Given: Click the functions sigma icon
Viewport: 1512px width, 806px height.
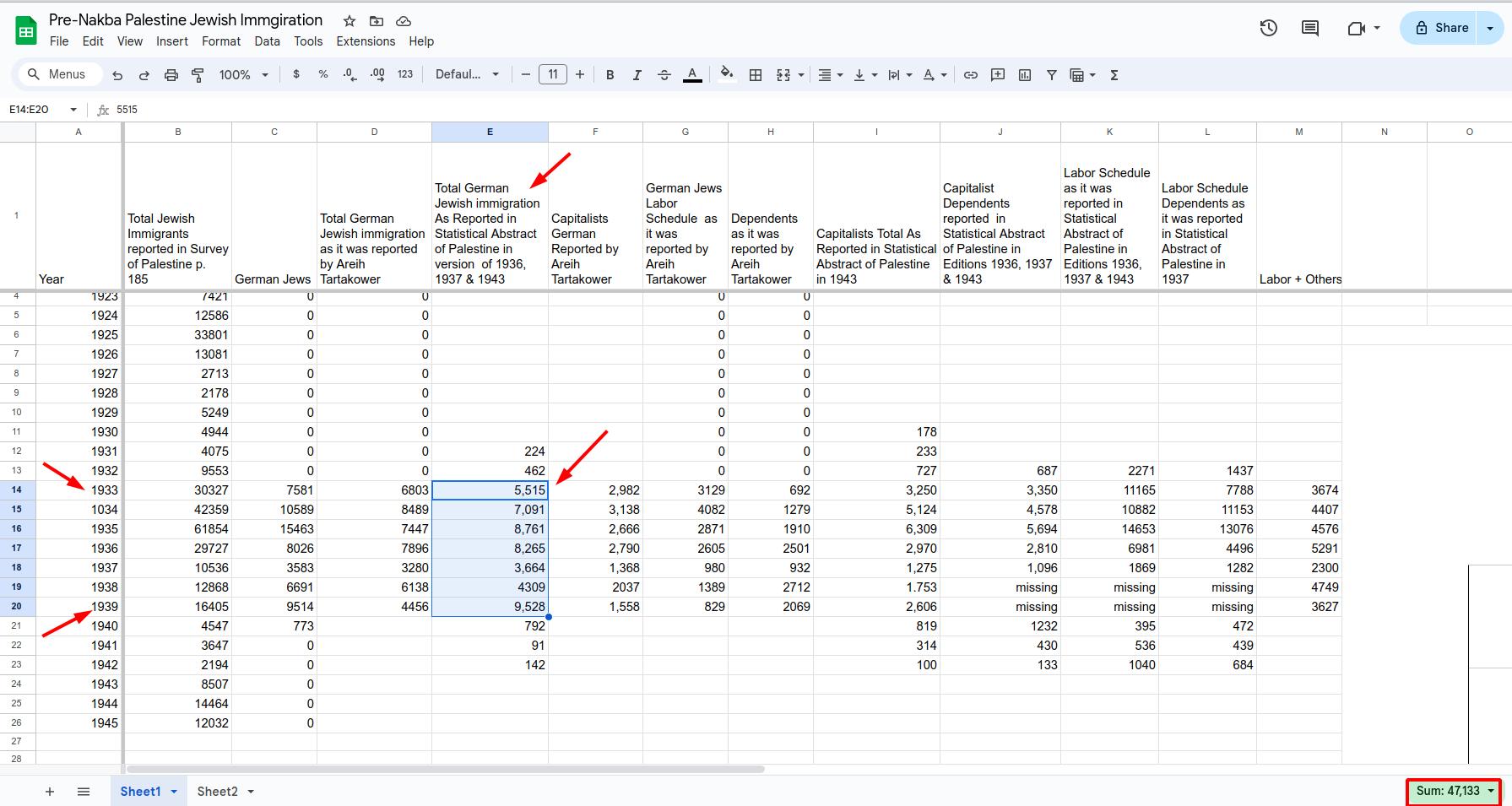Looking at the screenshot, I should point(1114,75).
